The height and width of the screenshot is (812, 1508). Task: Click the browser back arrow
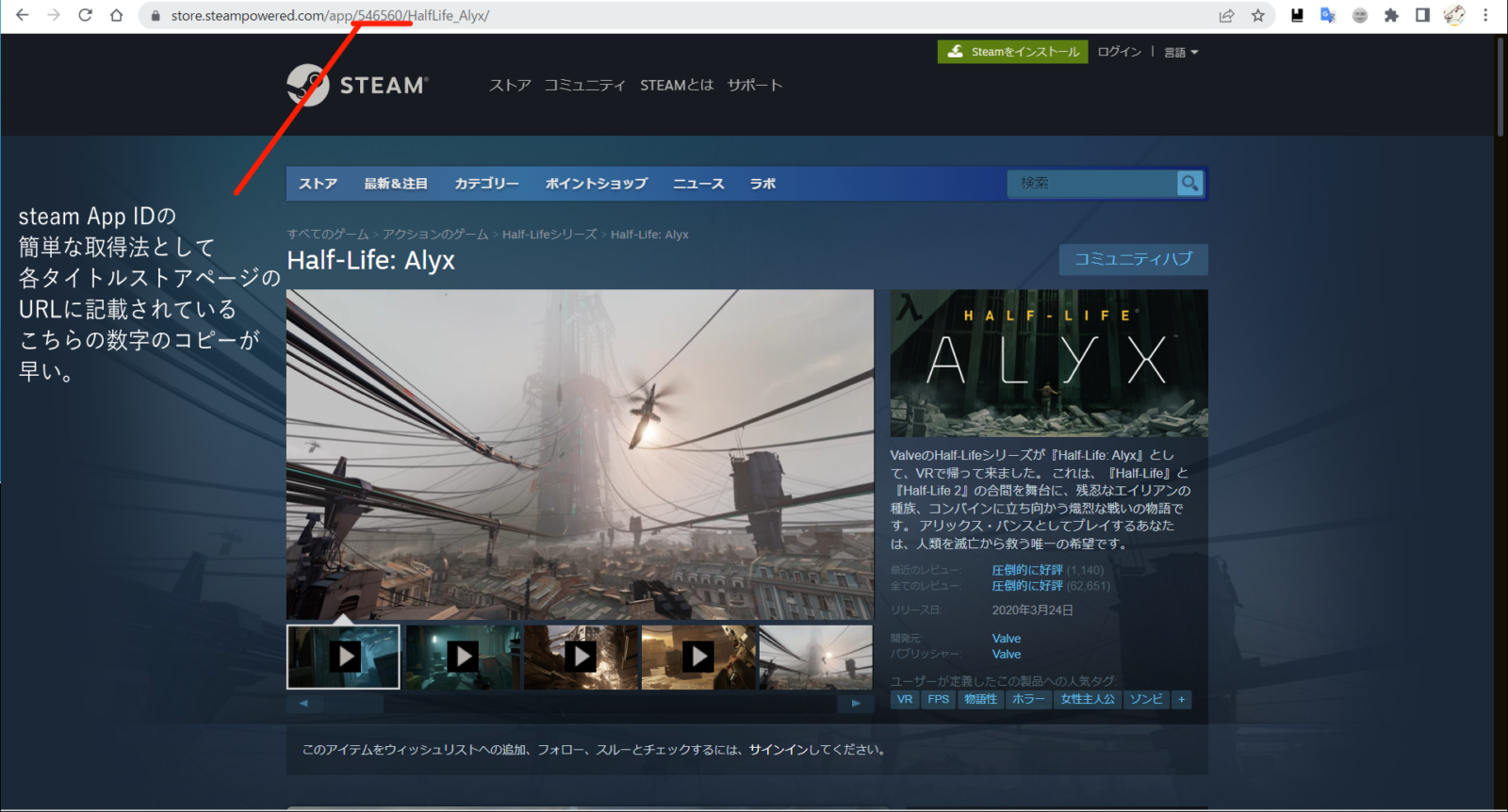click(23, 15)
